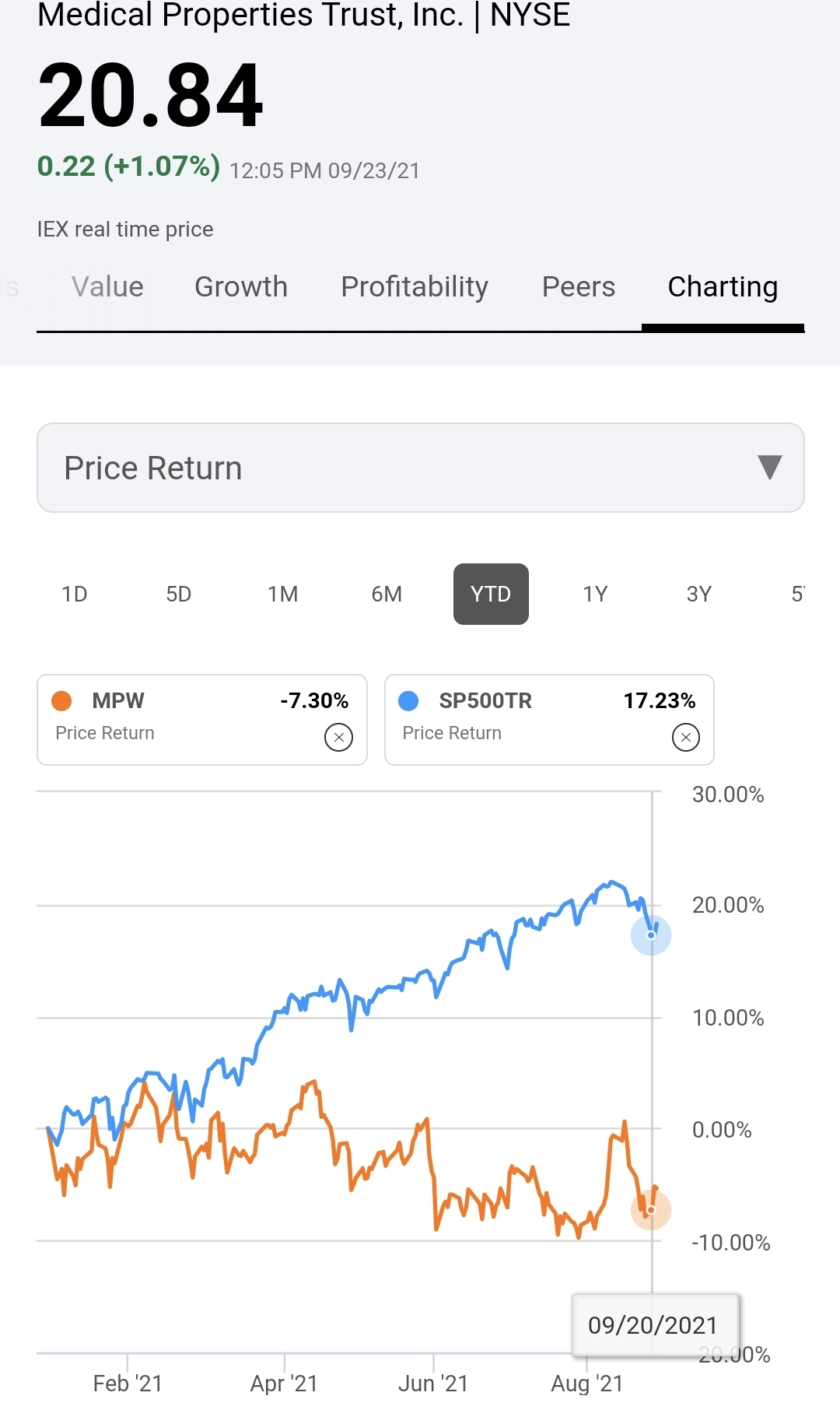Remove the SP500TR series with its X icon
Viewport: 840px width, 1424px height.
[x=685, y=737]
